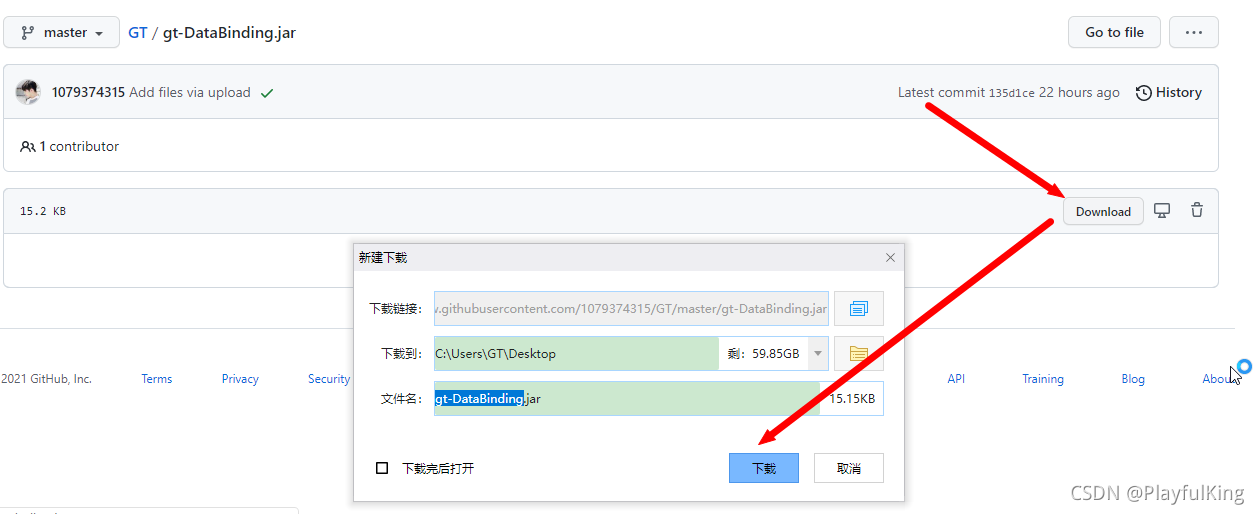Delete this file with trash icon
This screenshot has height=514, width=1259.
tap(1197, 210)
